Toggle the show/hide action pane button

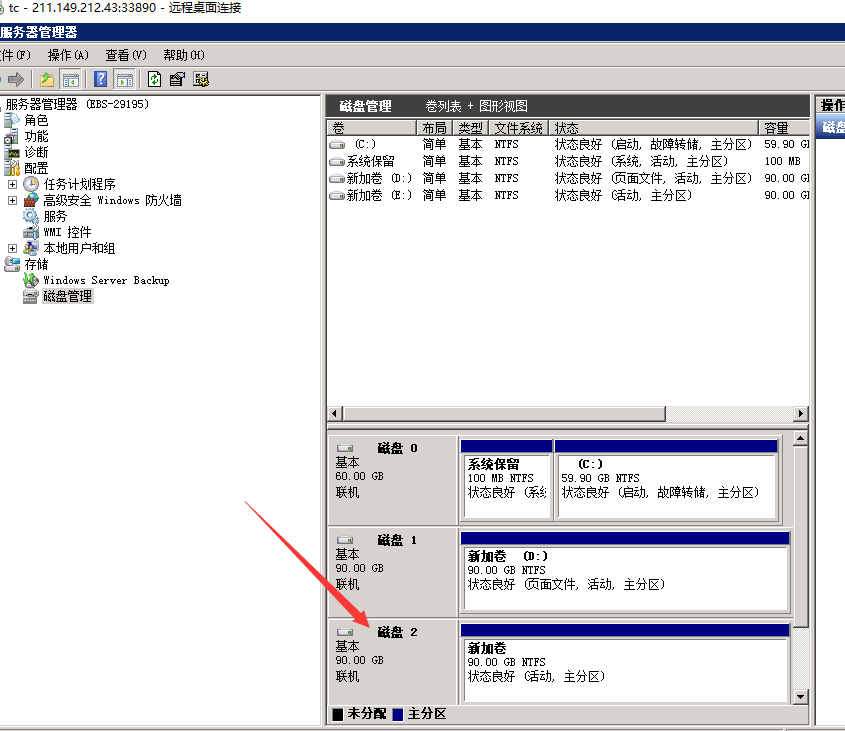click(x=125, y=79)
